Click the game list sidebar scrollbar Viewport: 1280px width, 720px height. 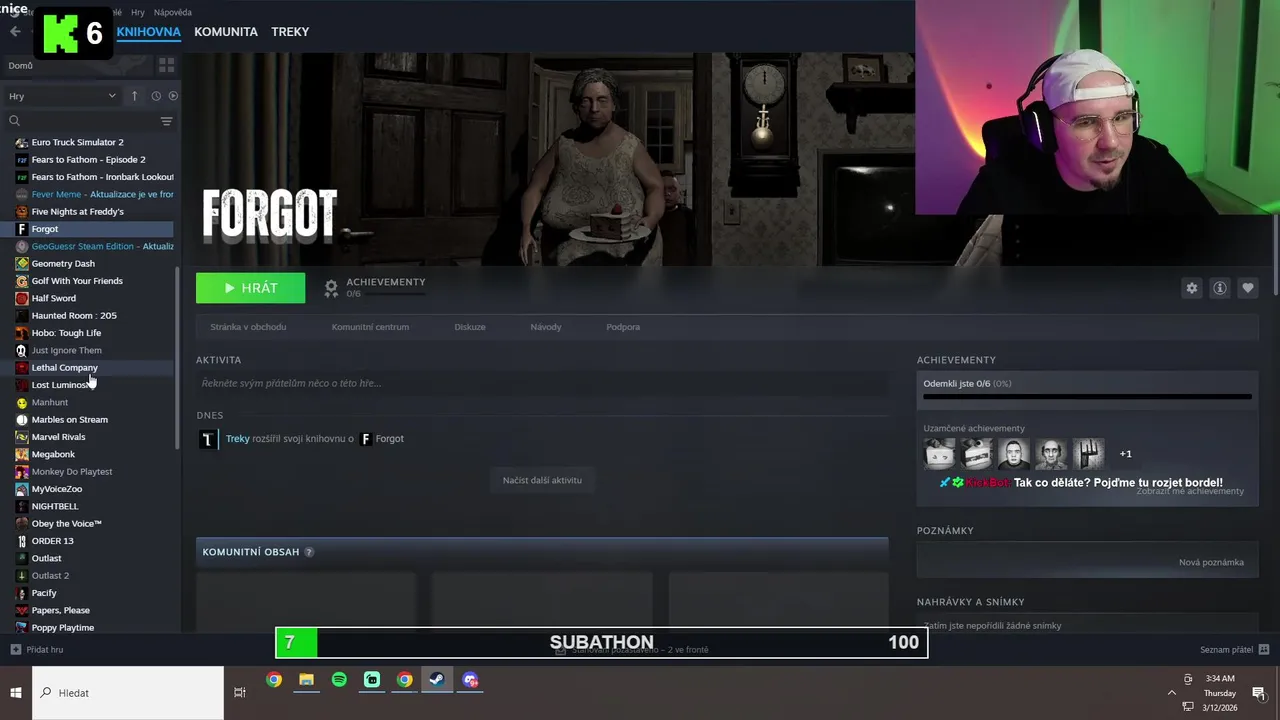(x=177, y=358)
